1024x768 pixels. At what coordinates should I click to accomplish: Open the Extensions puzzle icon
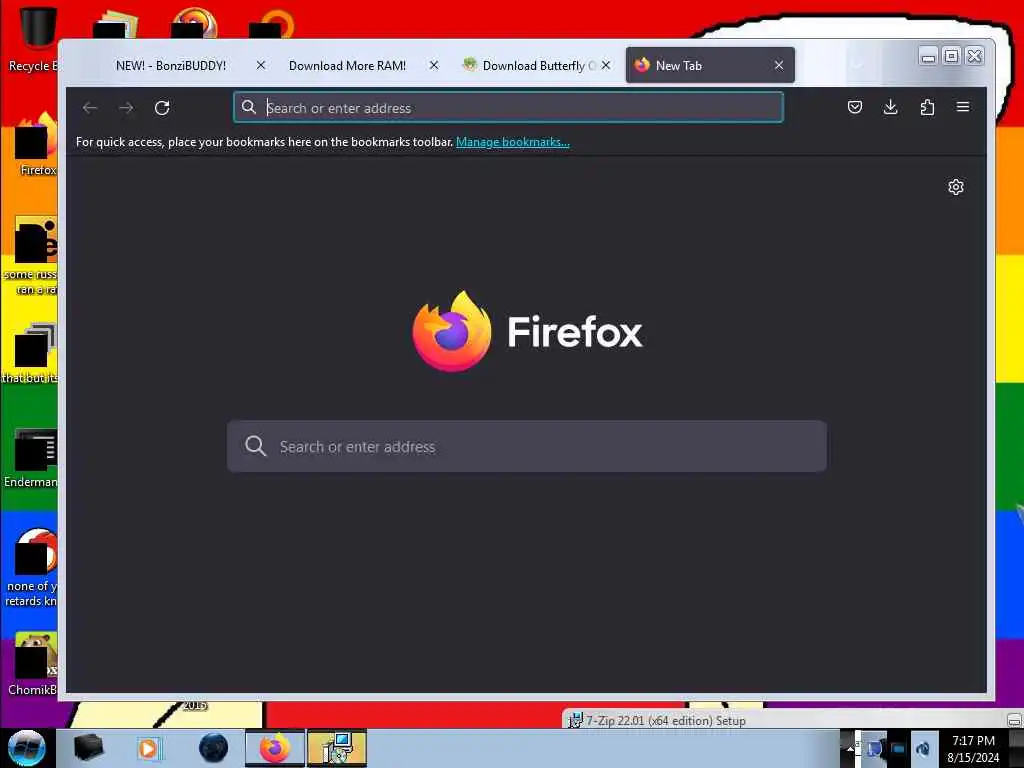tap(927, 107)
